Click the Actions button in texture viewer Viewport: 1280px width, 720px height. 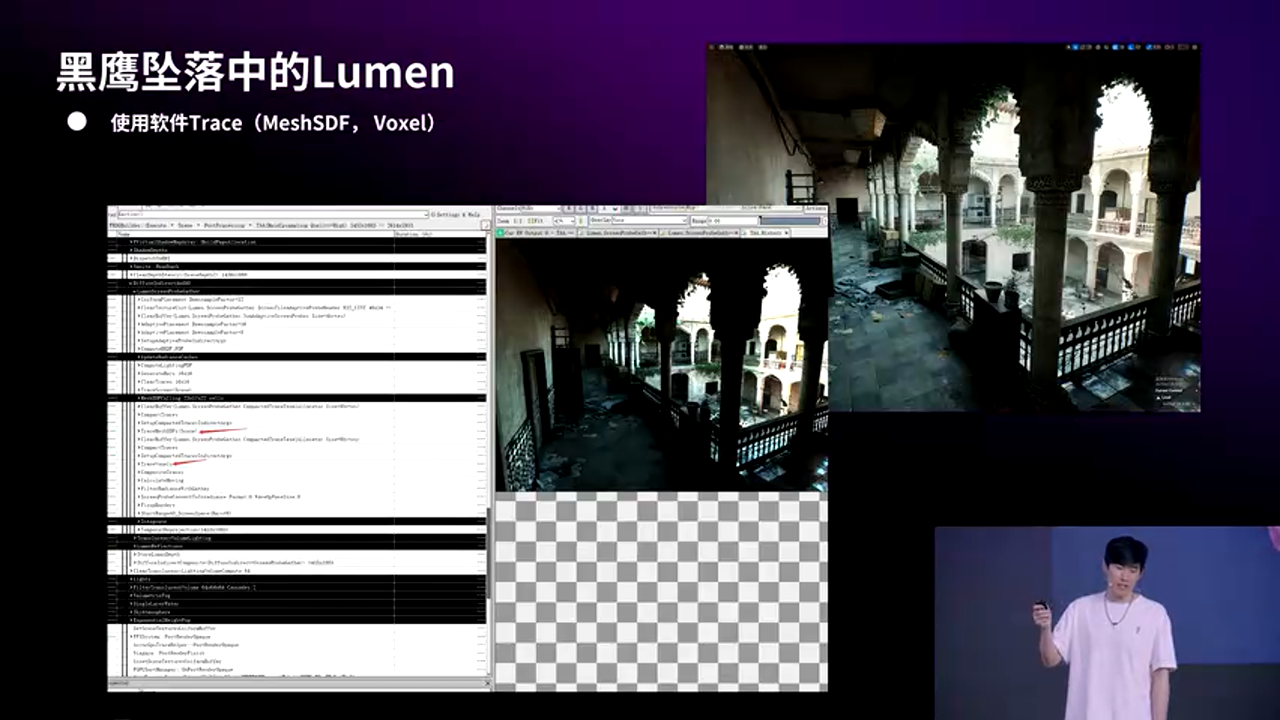click(815, 209)
